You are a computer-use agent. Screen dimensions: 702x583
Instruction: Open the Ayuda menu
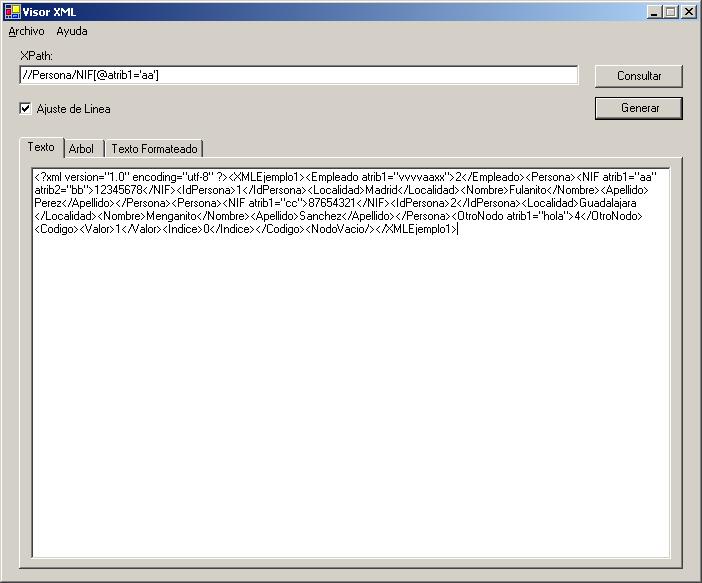pyautogui.click(x=72, y=31)
